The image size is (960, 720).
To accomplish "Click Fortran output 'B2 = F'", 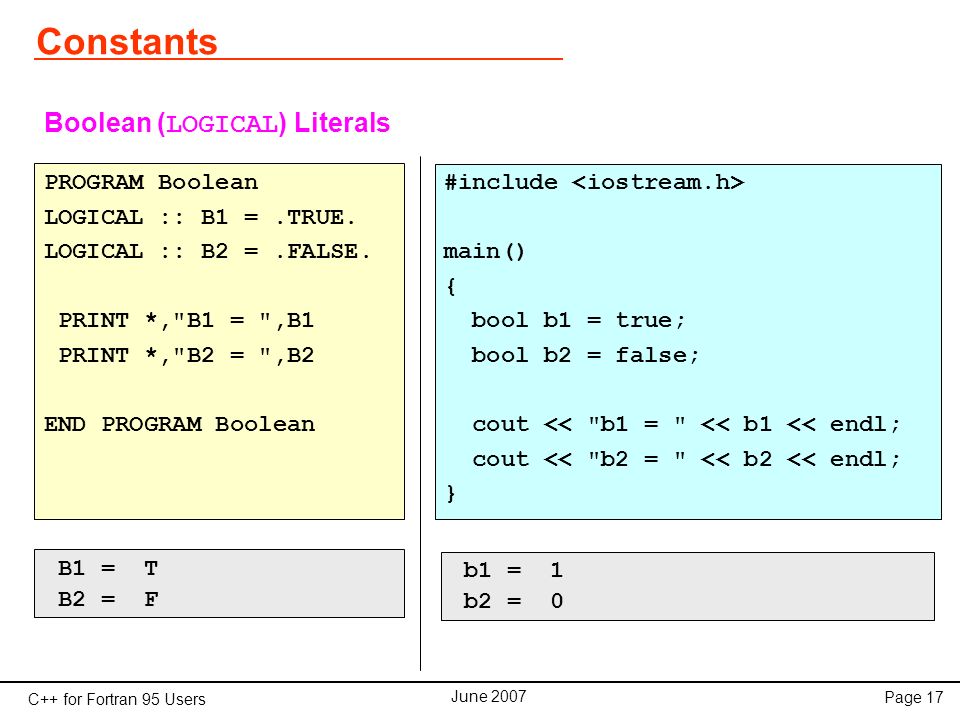I will tap(108, 599).
